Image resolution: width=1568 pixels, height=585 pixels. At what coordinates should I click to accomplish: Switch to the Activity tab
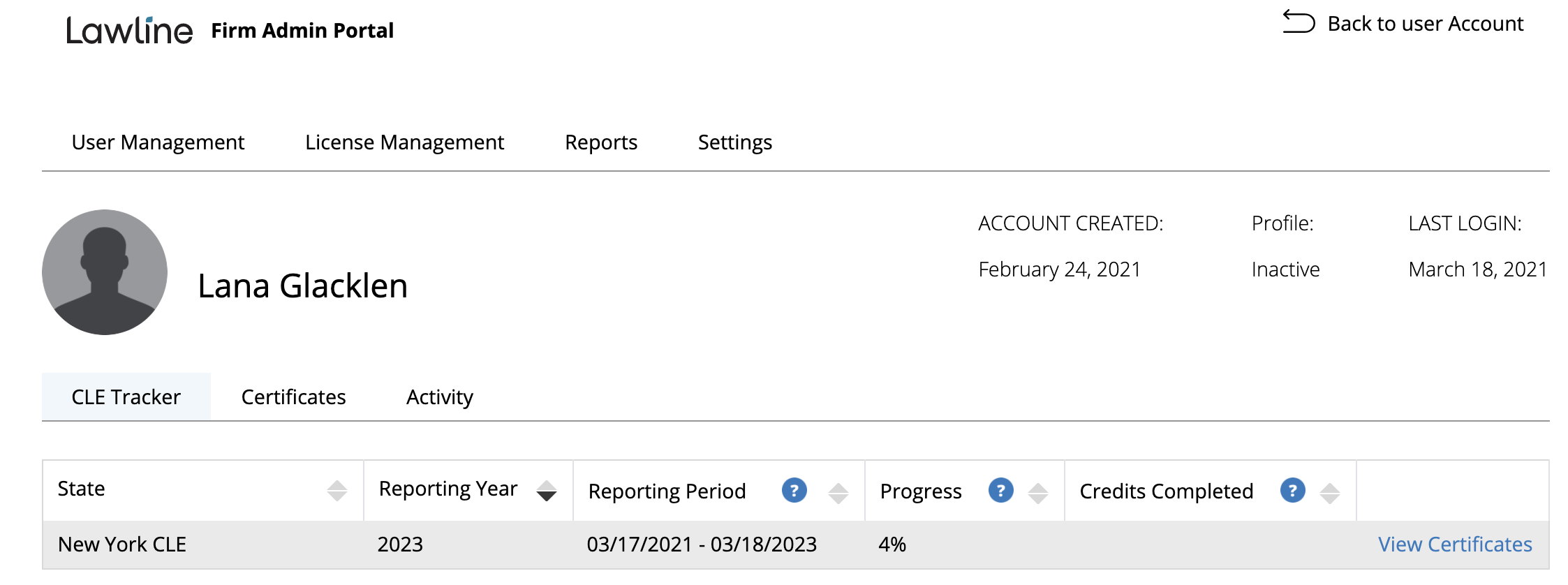coord(440,397)
